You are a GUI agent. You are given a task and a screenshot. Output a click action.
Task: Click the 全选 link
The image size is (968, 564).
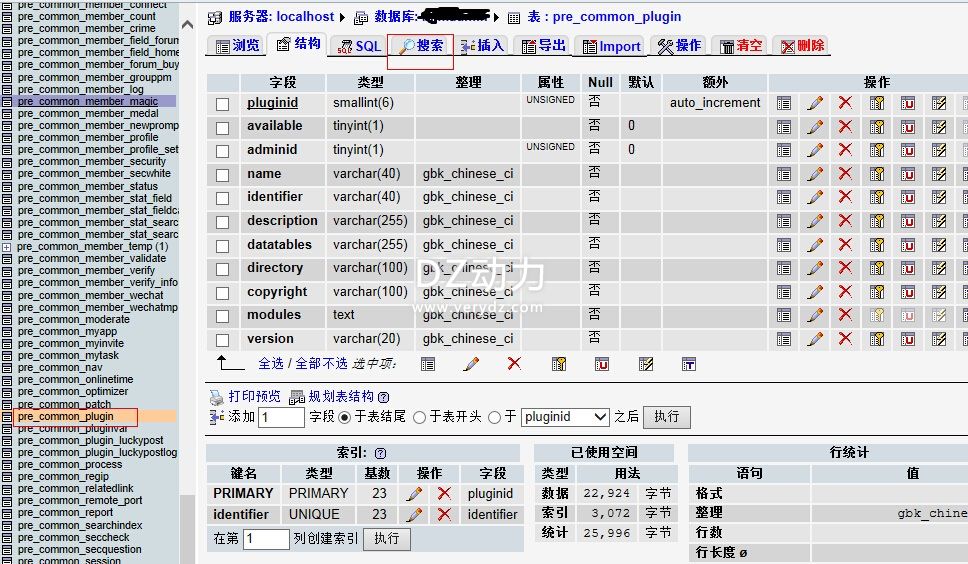271,363
